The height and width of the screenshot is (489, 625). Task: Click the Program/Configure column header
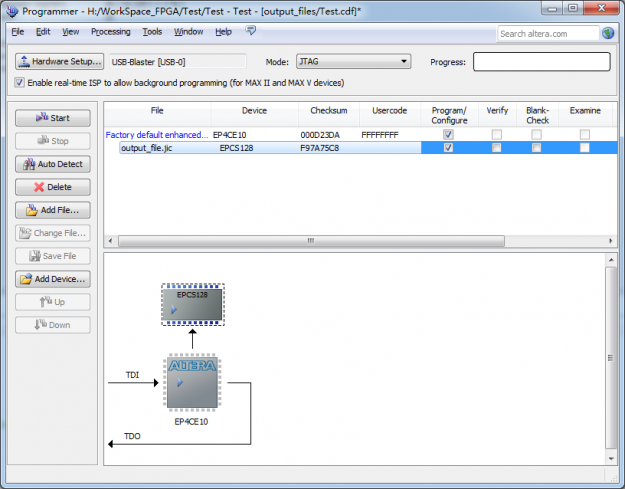pos(449,115)
